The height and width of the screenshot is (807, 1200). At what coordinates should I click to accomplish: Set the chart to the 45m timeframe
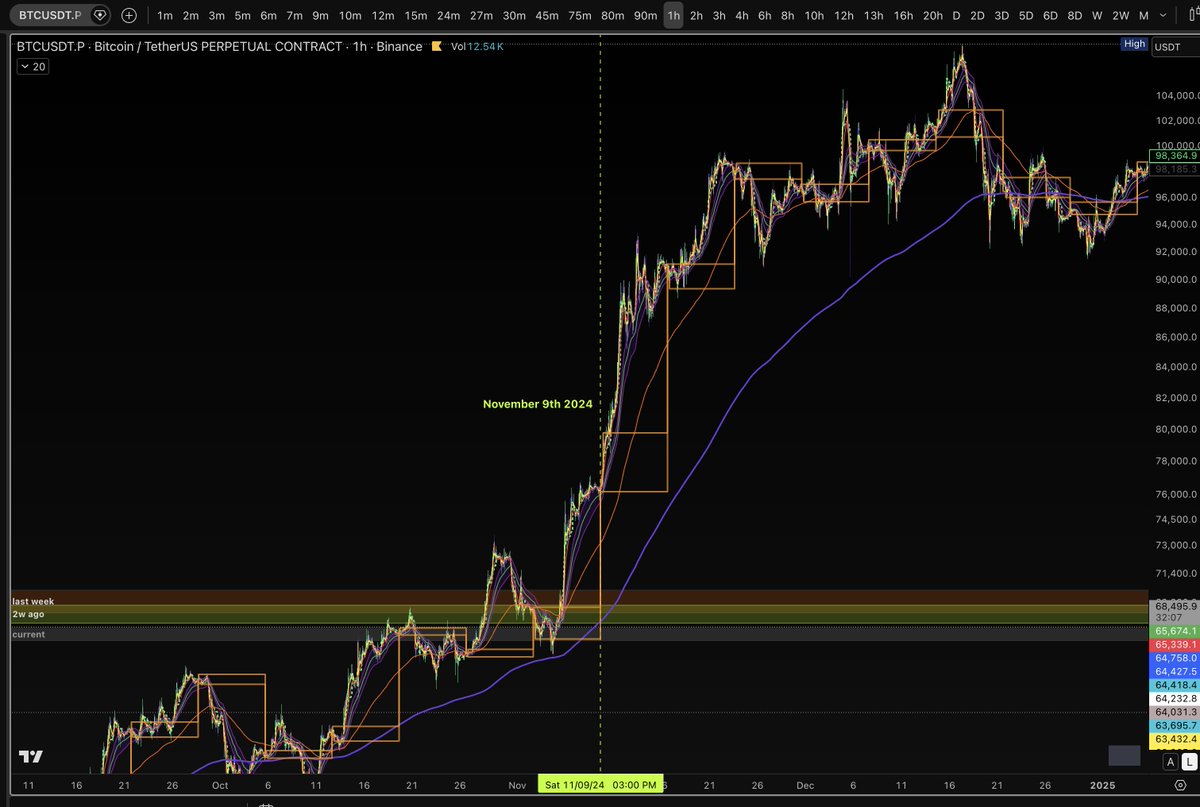tap(547, 16)
